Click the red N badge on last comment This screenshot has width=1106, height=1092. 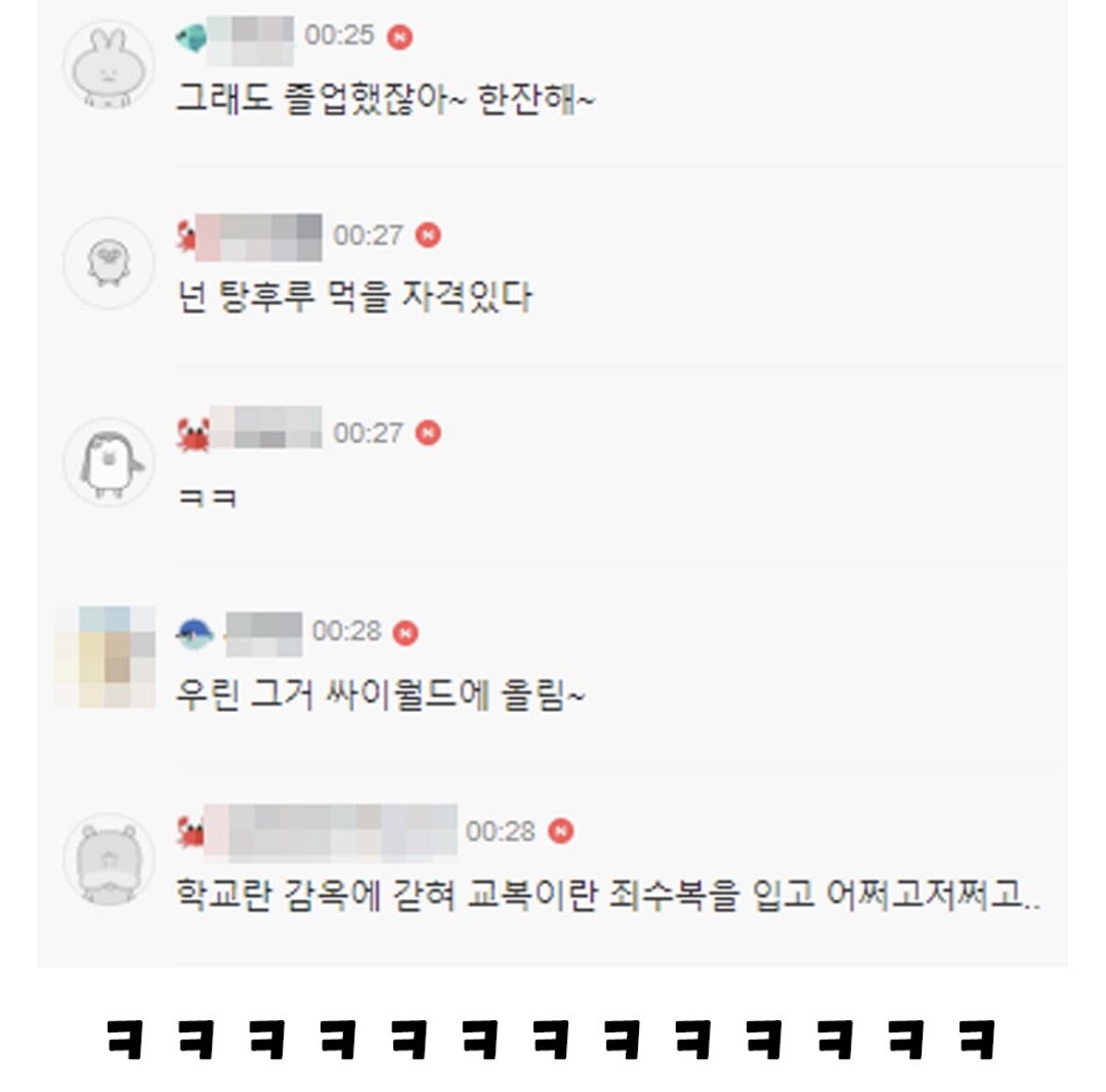561,831
